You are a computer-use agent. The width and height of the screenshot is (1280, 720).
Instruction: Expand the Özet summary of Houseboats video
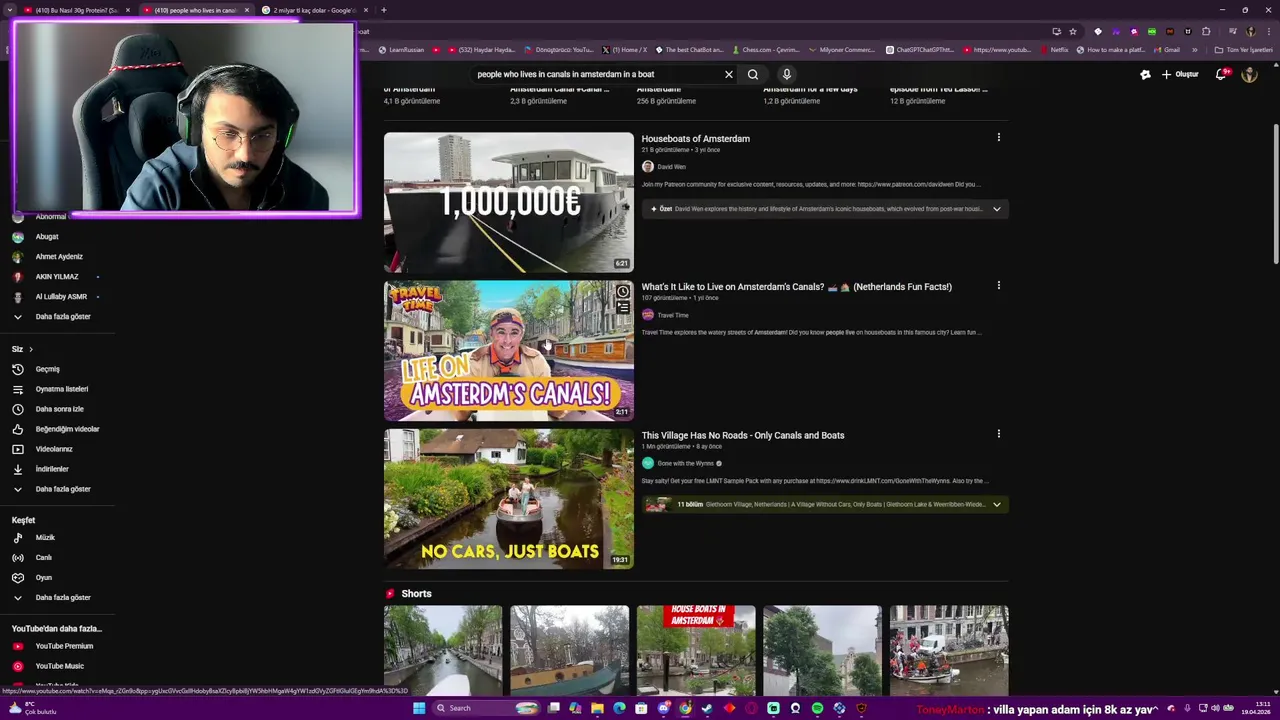click(x=996, y=209)
